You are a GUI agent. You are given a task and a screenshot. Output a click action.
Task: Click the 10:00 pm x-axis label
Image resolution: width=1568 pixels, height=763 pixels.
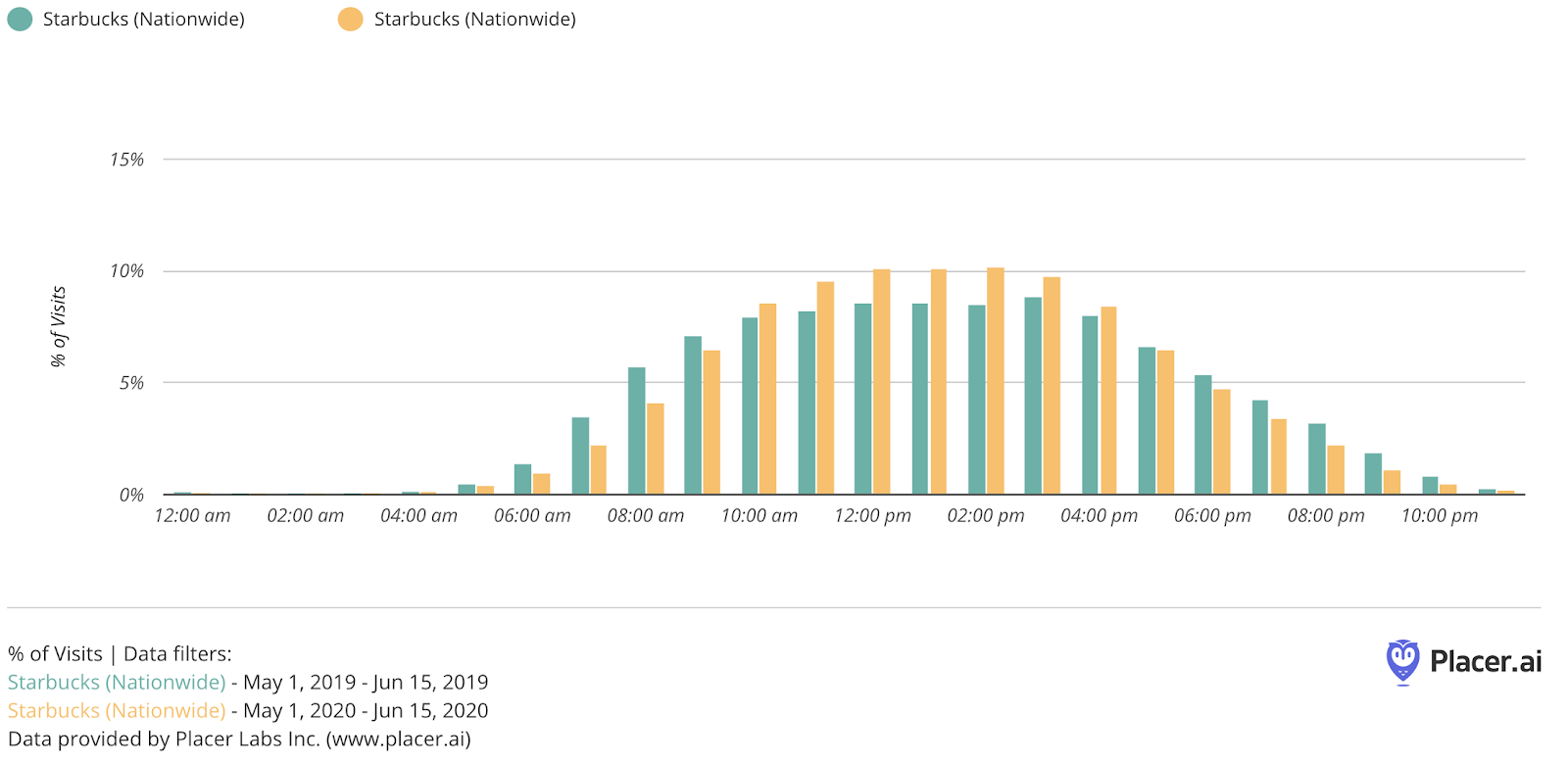pyautogui.click(x=1440, y=516)
